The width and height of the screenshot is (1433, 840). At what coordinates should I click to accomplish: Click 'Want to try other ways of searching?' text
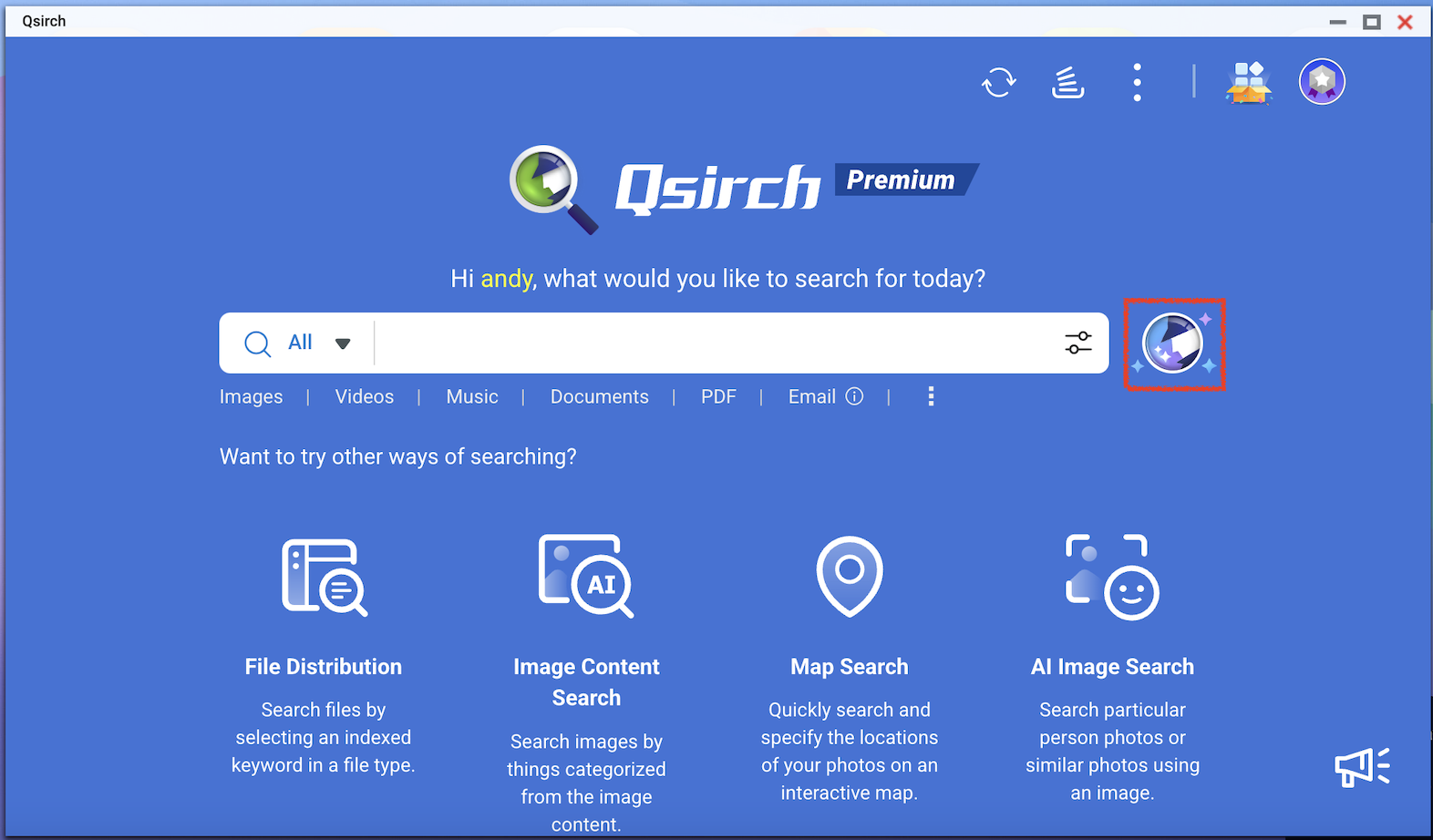click(397, 456)
